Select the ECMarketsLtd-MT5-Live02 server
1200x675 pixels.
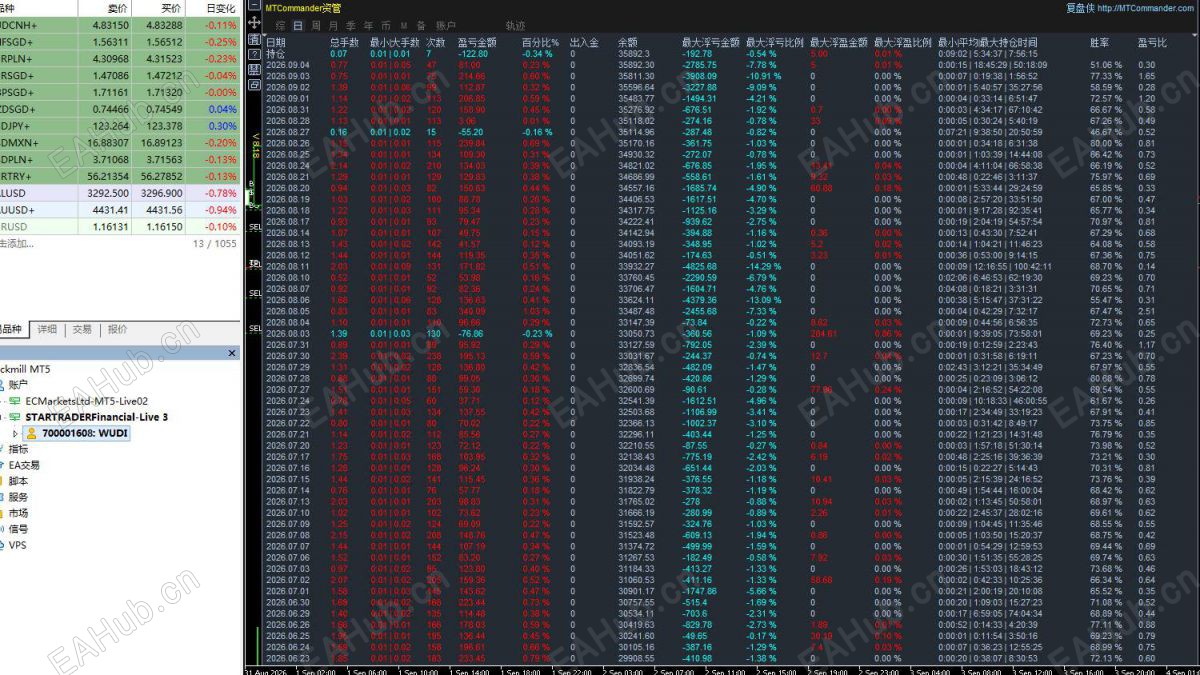point(87,400)
